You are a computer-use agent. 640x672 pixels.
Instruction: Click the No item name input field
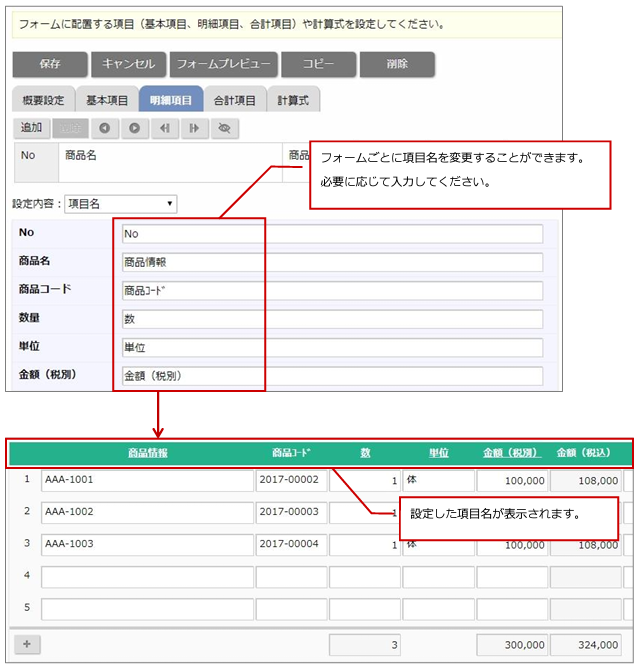tap(332, 234)
